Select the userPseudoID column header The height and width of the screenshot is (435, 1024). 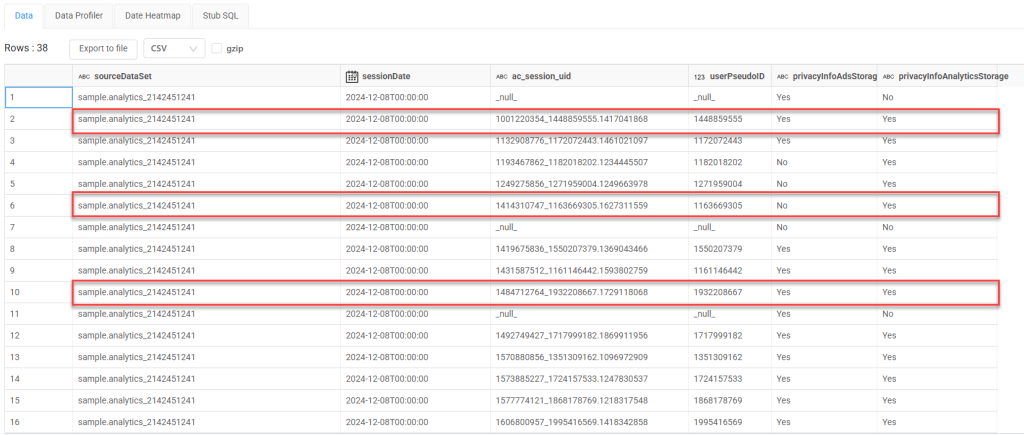click(x=729, y=76)
